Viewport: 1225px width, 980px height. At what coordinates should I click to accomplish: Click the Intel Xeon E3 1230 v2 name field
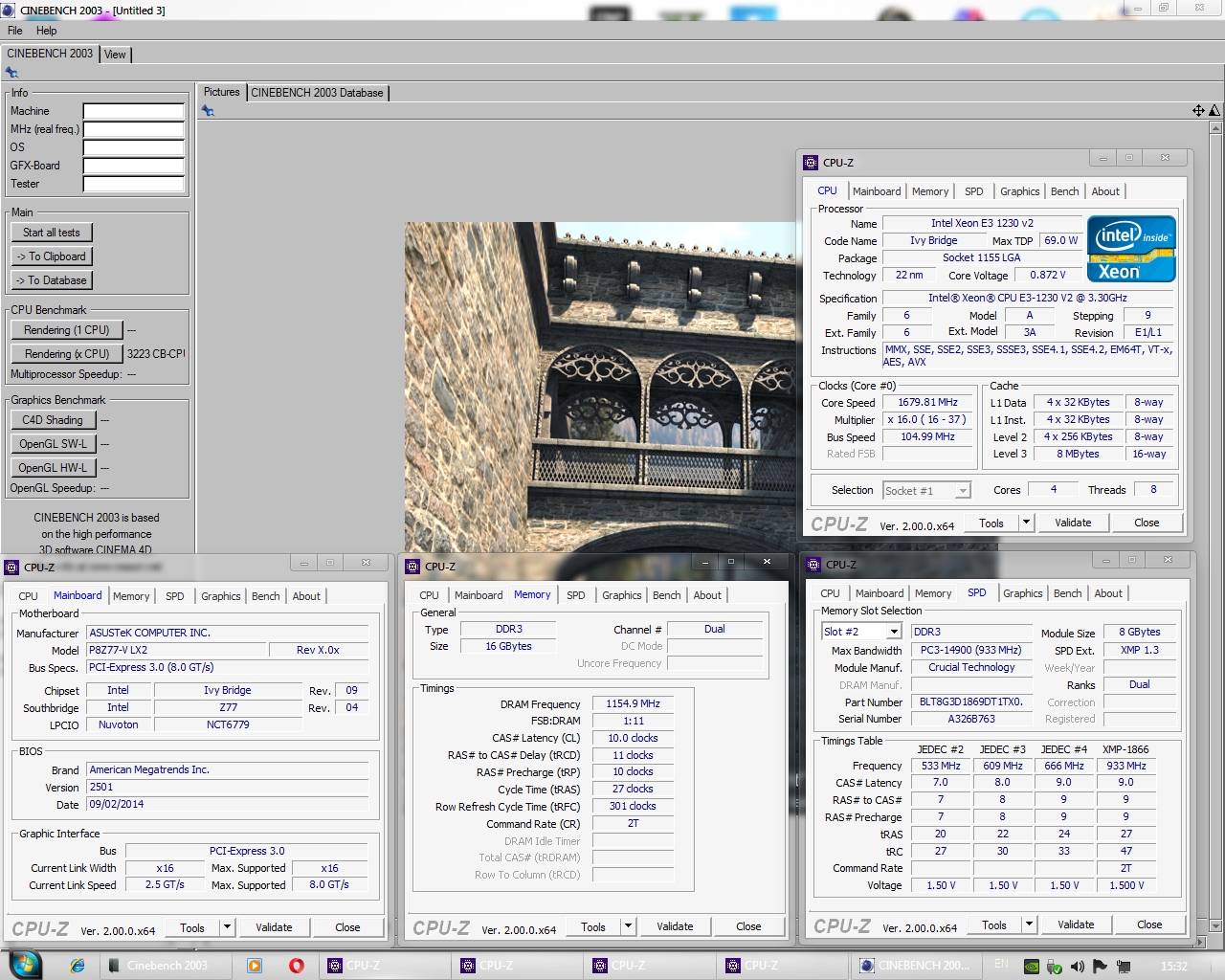982,223
